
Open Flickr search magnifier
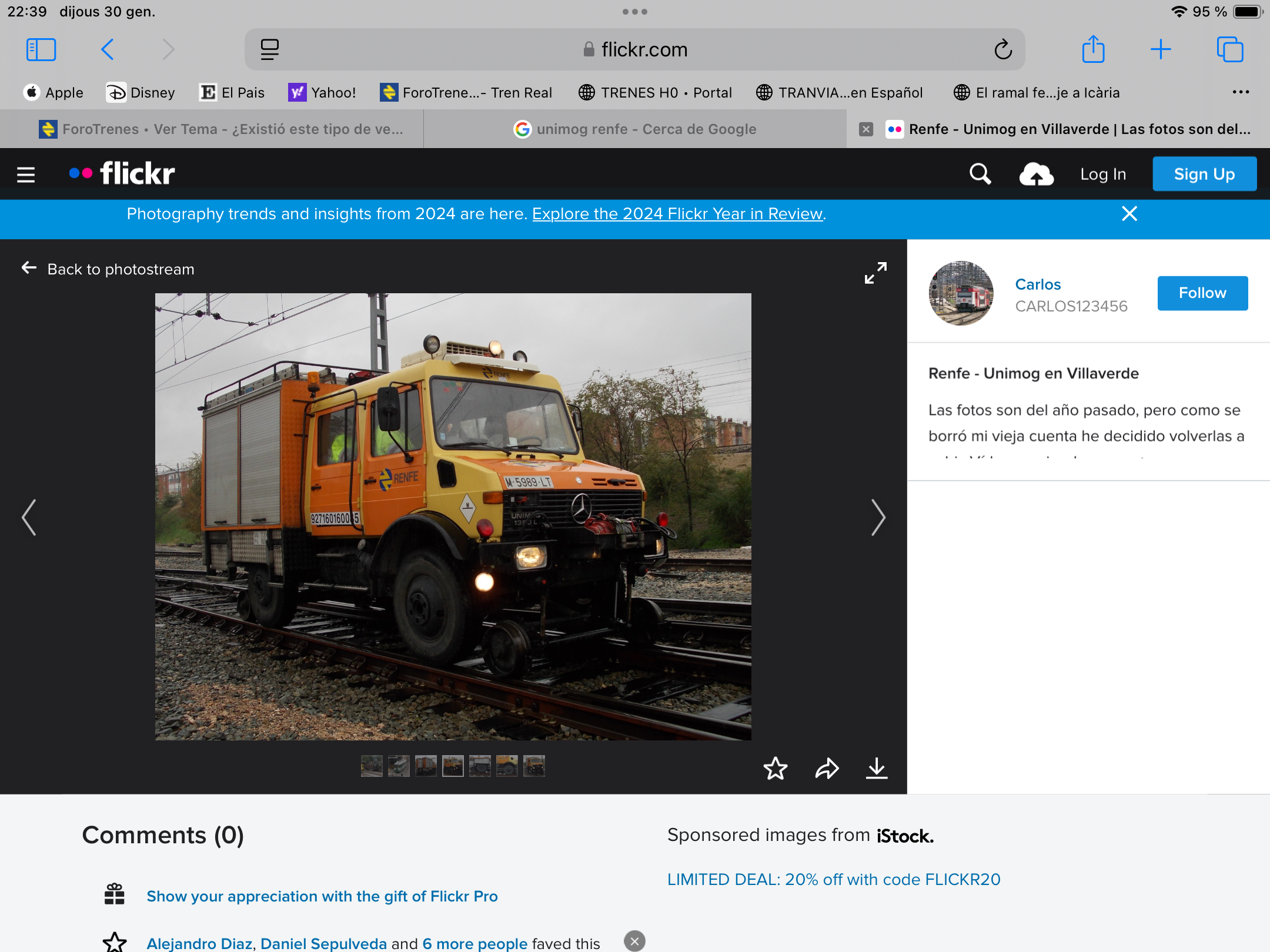pos(980,174)
